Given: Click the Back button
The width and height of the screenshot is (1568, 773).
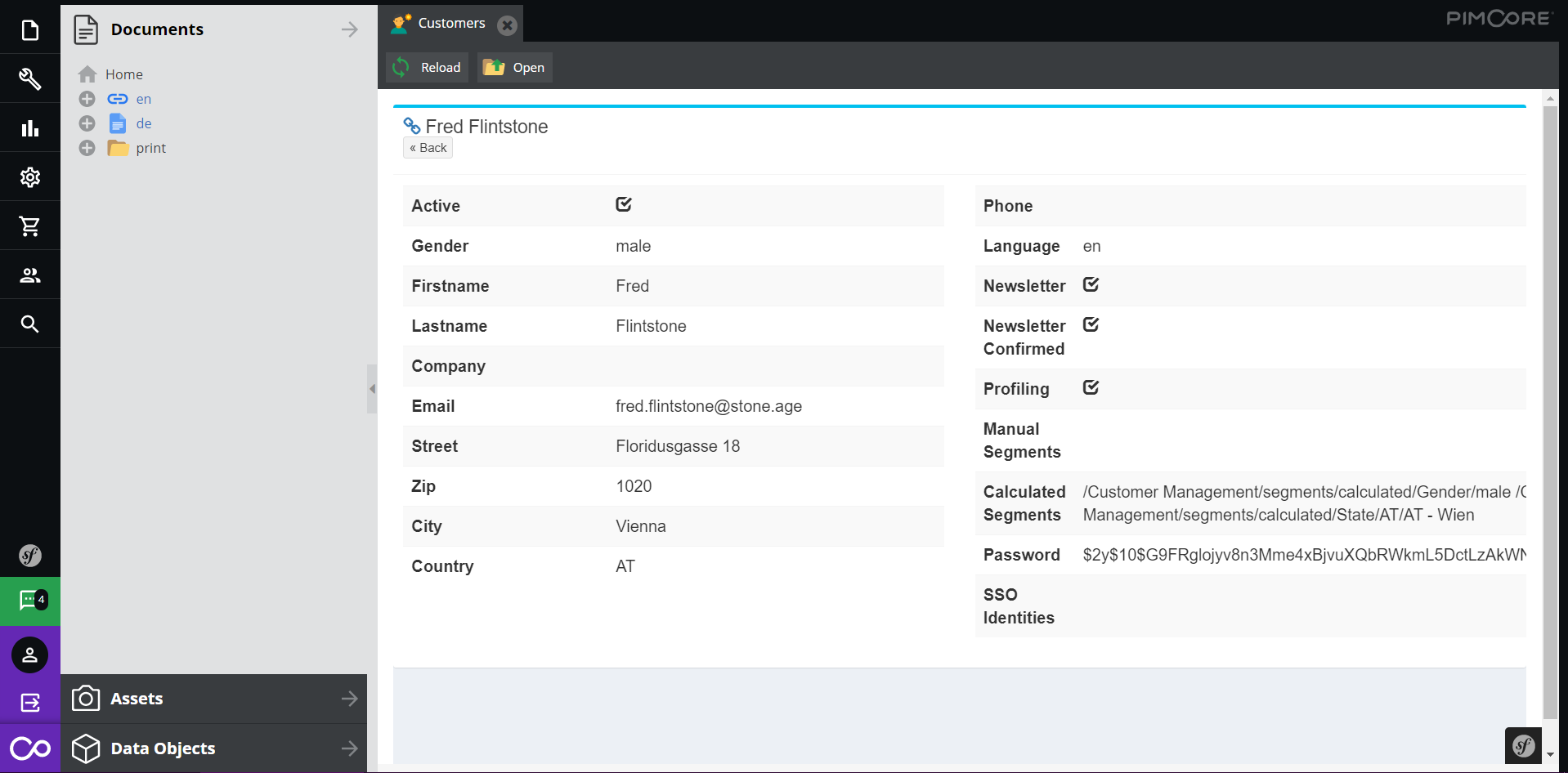Looking at the screenshot, I should coord(428,148).
